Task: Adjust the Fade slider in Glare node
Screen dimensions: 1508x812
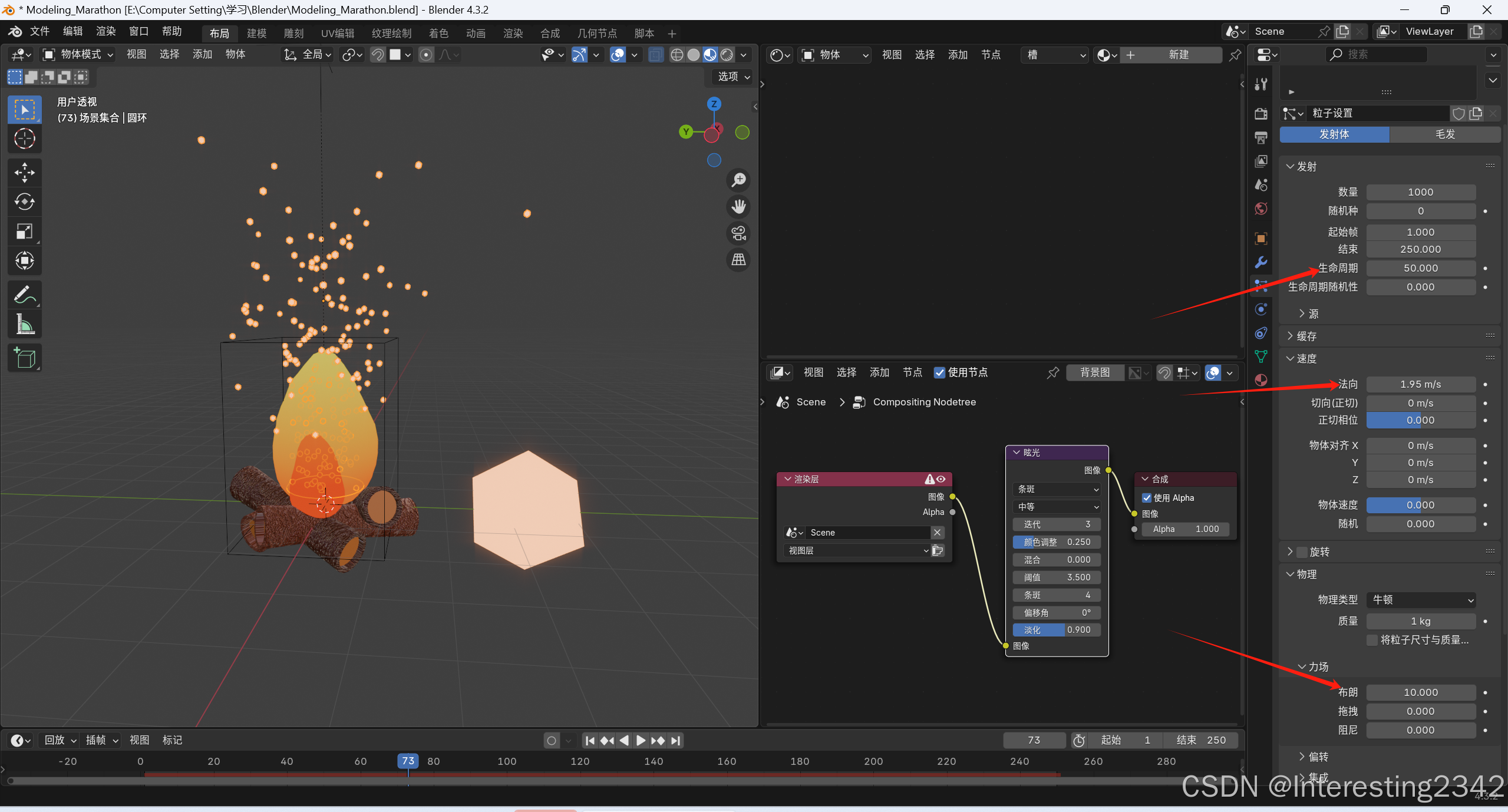Action: pyautogui.click(x=1056, y=630)
